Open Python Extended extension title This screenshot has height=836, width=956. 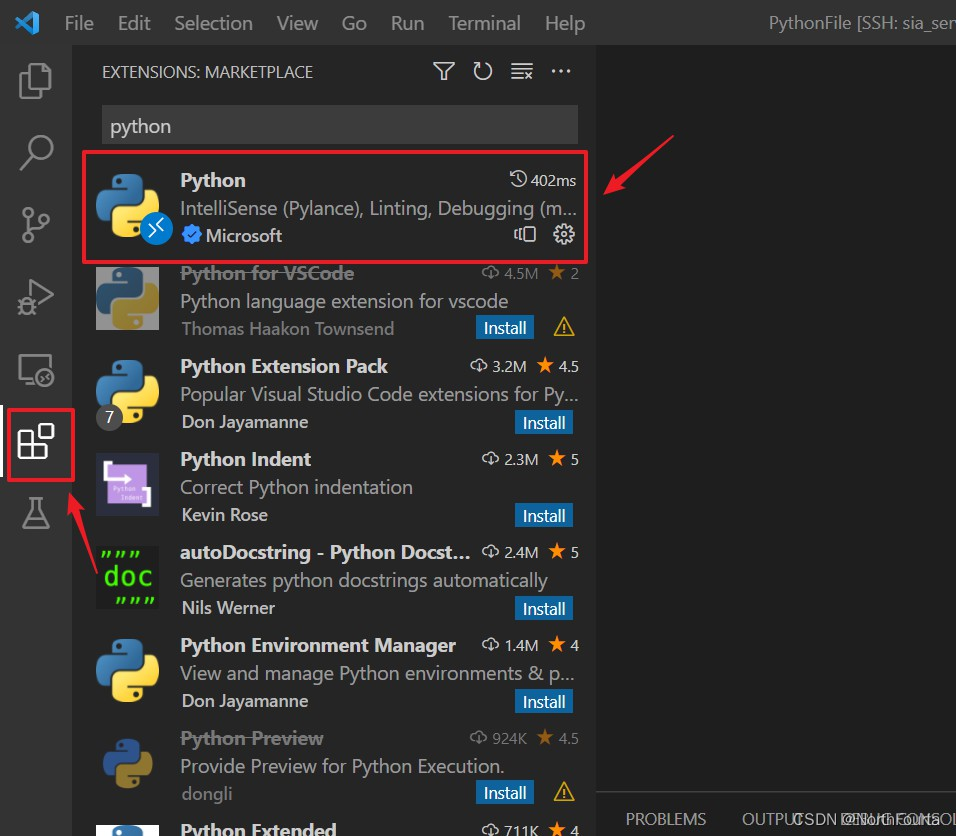tap(259, 828)
